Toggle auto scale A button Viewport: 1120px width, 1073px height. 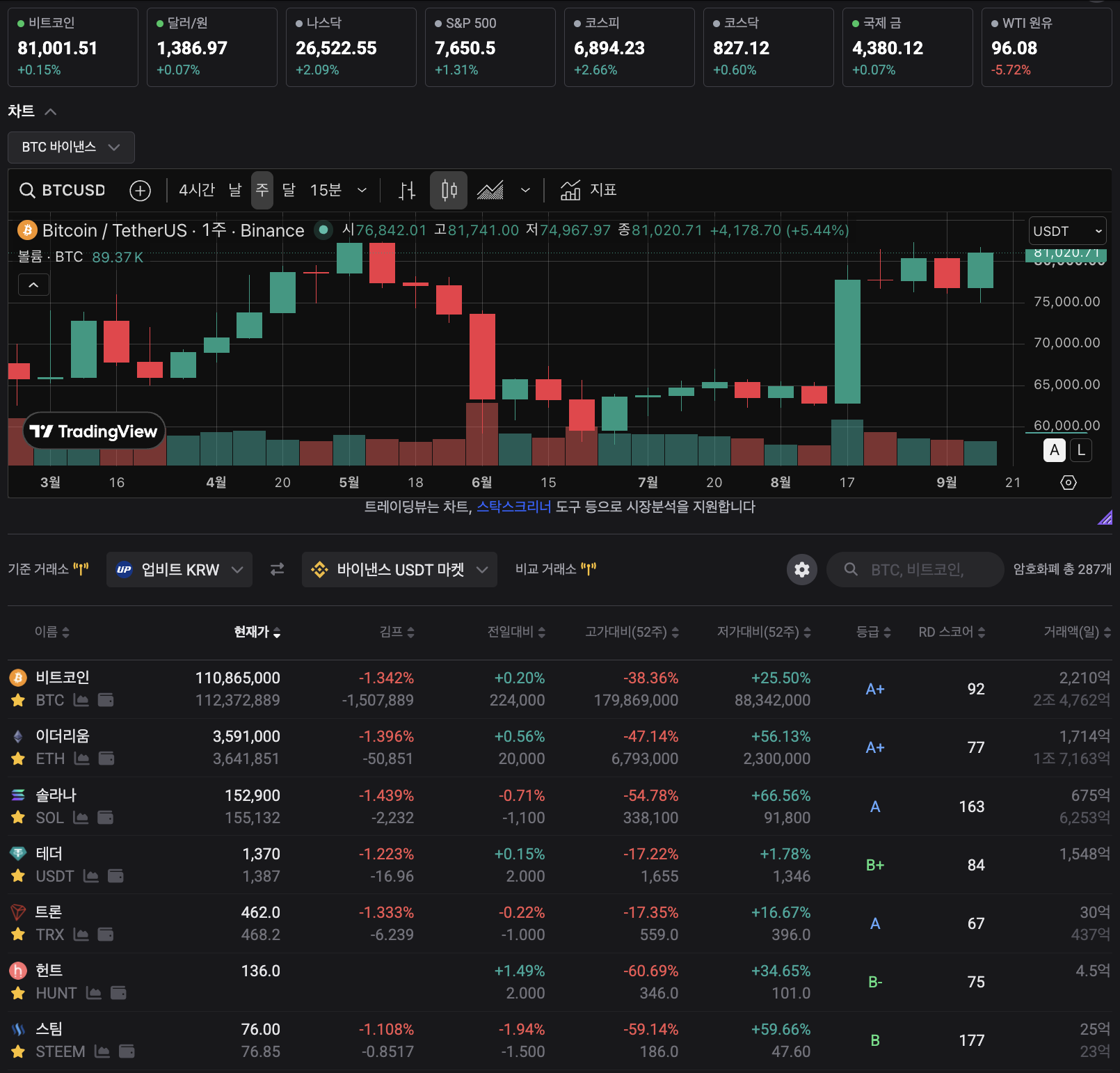[1055, 450]
